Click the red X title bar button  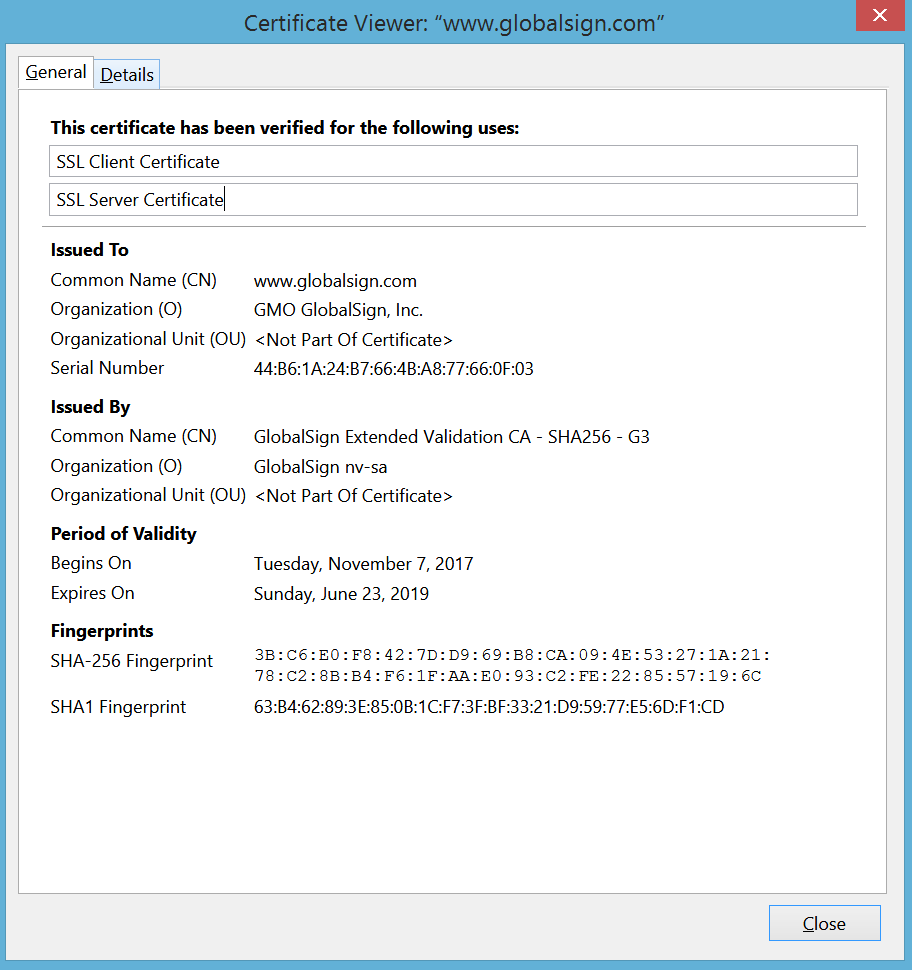tap(879, 15)
